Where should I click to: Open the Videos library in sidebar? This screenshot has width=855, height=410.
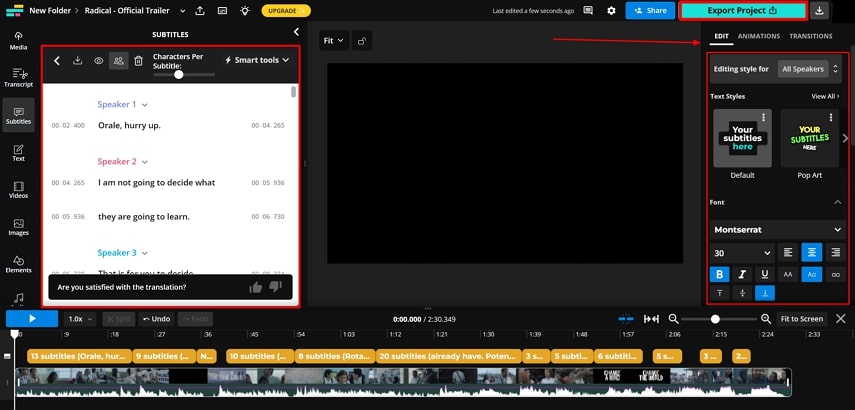19,189
